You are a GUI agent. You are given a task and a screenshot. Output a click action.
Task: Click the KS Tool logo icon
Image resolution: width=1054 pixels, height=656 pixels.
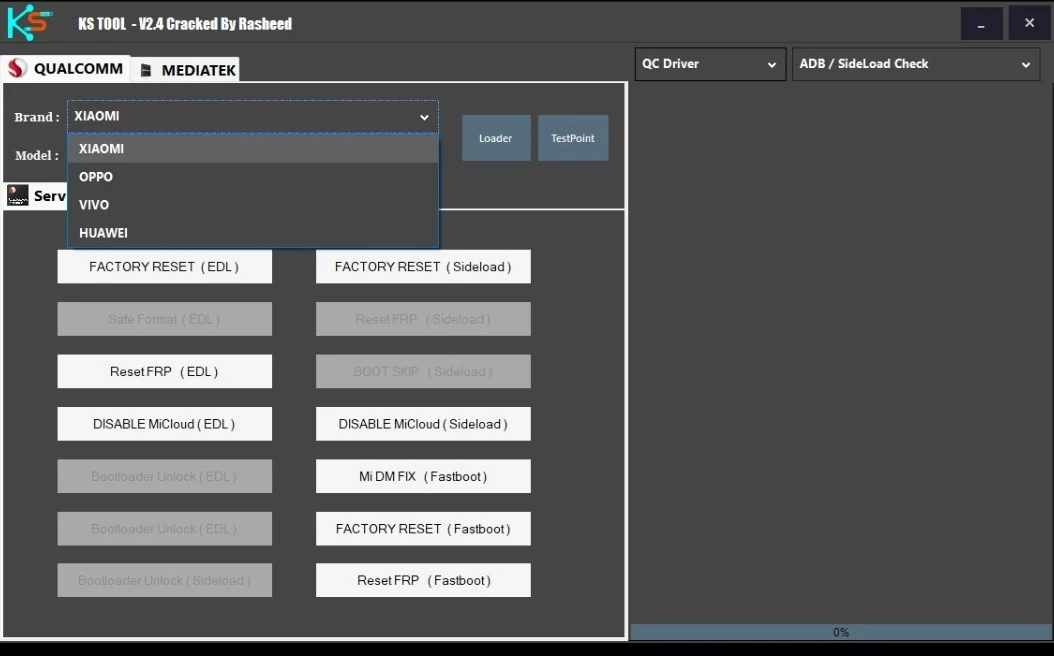pyautogui.click(x=30, y=22)
